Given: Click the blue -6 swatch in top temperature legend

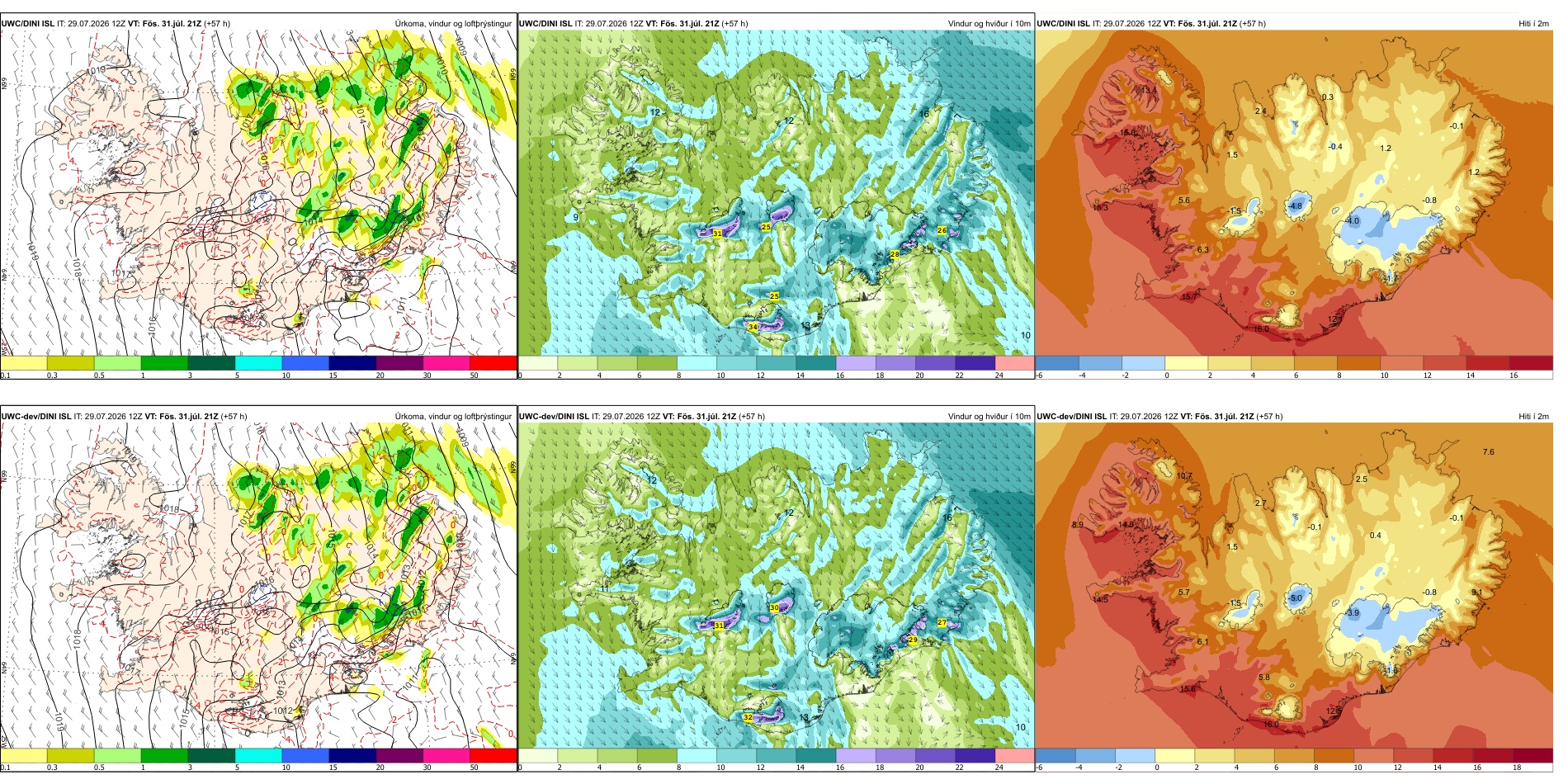Looking at the screenshot, I should pyautogui.click(x=1057, y=363).
